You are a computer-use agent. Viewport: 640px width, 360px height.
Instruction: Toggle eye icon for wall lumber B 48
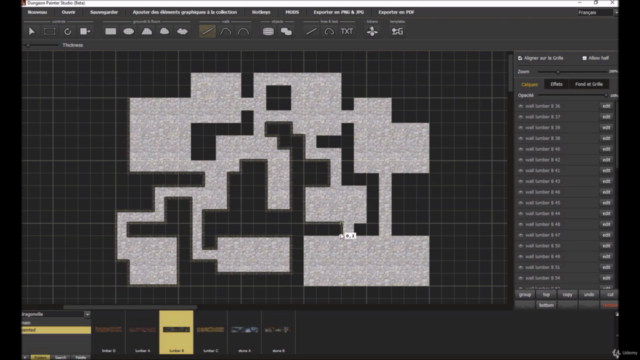click(520, 224)
